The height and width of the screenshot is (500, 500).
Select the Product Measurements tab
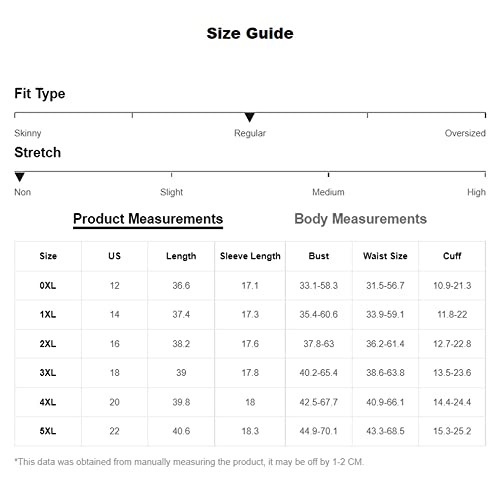click(x=148, y=219)
